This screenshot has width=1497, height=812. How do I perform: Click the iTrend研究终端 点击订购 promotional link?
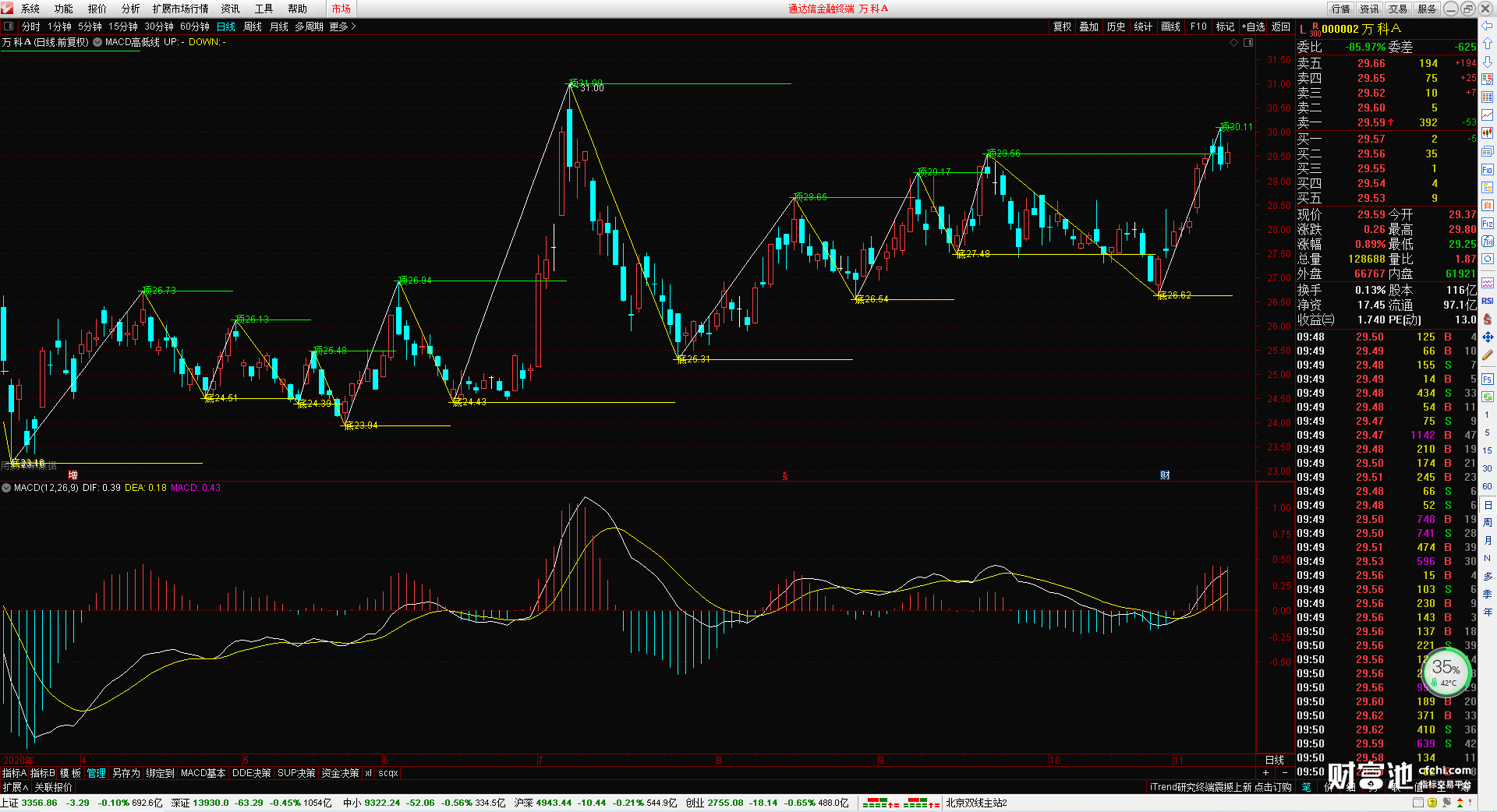click(1220, 787)
